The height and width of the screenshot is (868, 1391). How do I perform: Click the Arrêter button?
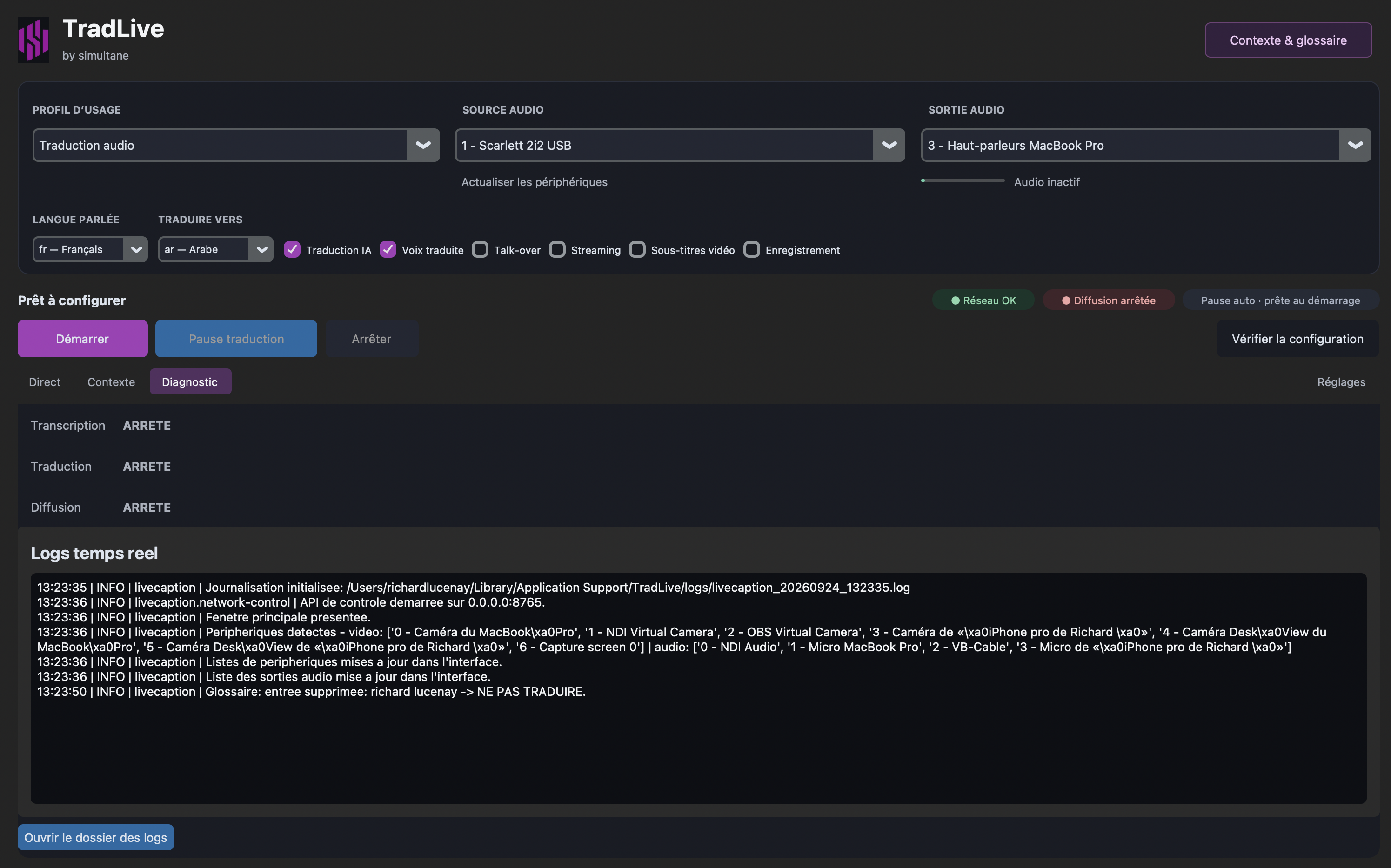tap(371, 339)
